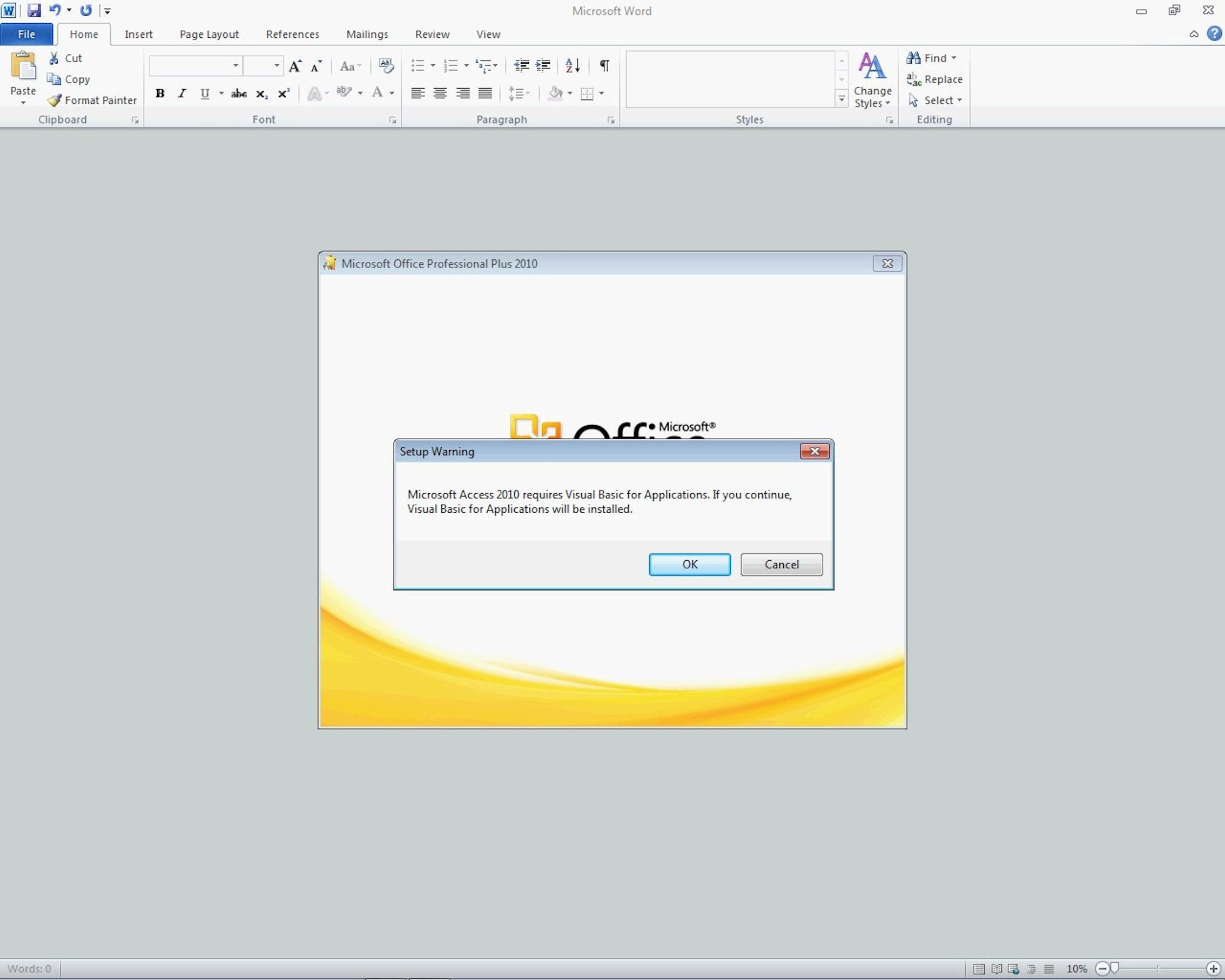Image resolution: width=1225 pixels, height=980 pixels.
Task: Align text right
Action: click(x=462, y=93)
